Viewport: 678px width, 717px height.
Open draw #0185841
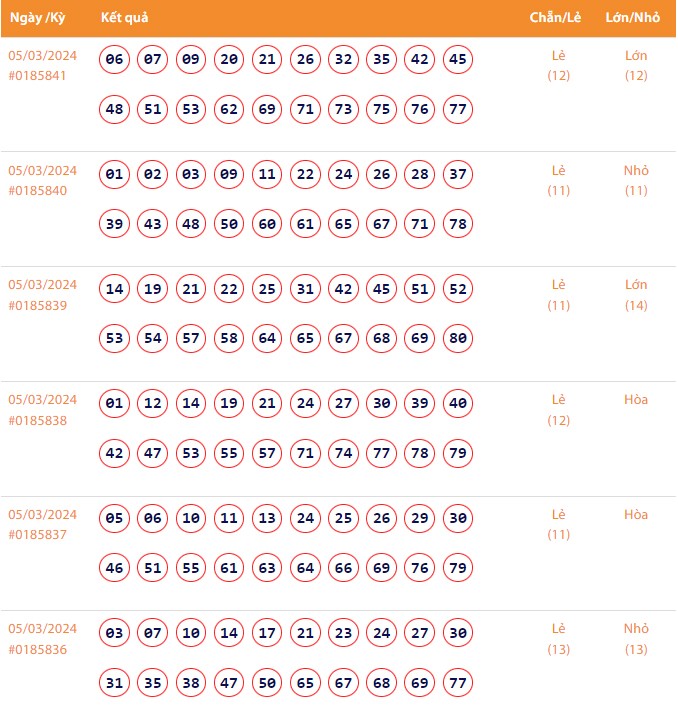[x=37, y=76]
